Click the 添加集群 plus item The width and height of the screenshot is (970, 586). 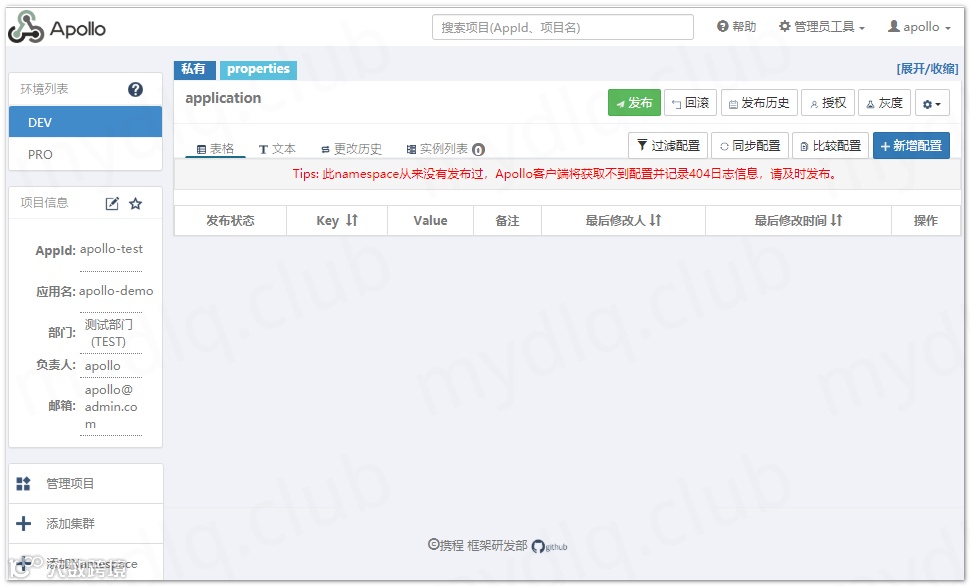pyautogui.click(x=85, y=524)
